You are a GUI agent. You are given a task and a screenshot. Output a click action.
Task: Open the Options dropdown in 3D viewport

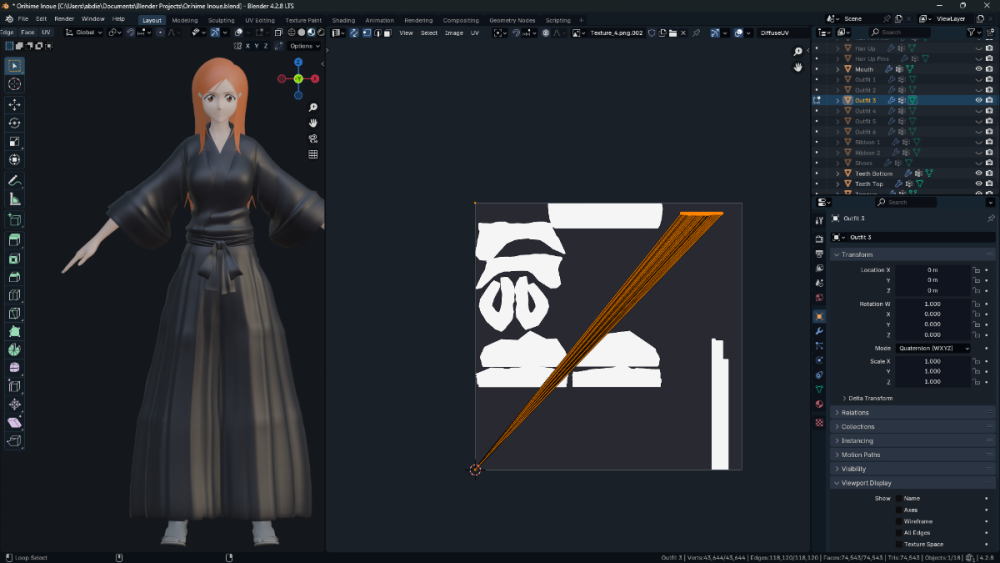coord(303,46)
